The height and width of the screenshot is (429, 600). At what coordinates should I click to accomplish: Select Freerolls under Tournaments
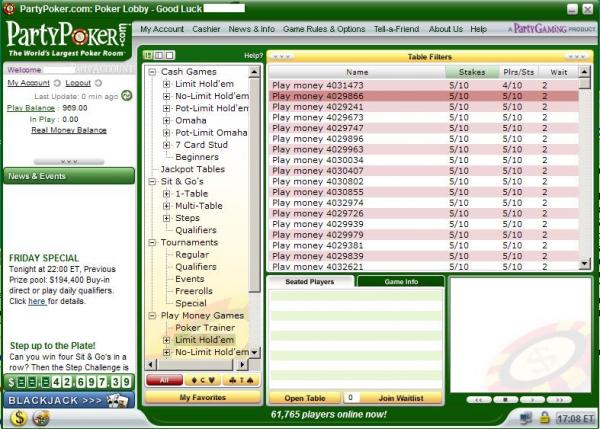(x=194, y=291)
